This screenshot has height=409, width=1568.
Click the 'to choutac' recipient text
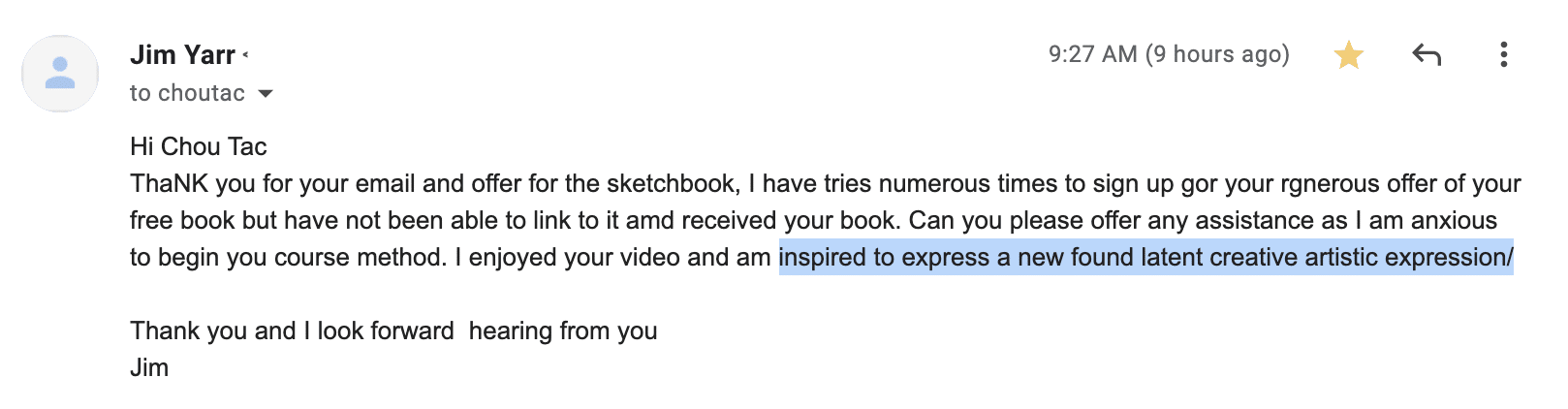point(187,93)
